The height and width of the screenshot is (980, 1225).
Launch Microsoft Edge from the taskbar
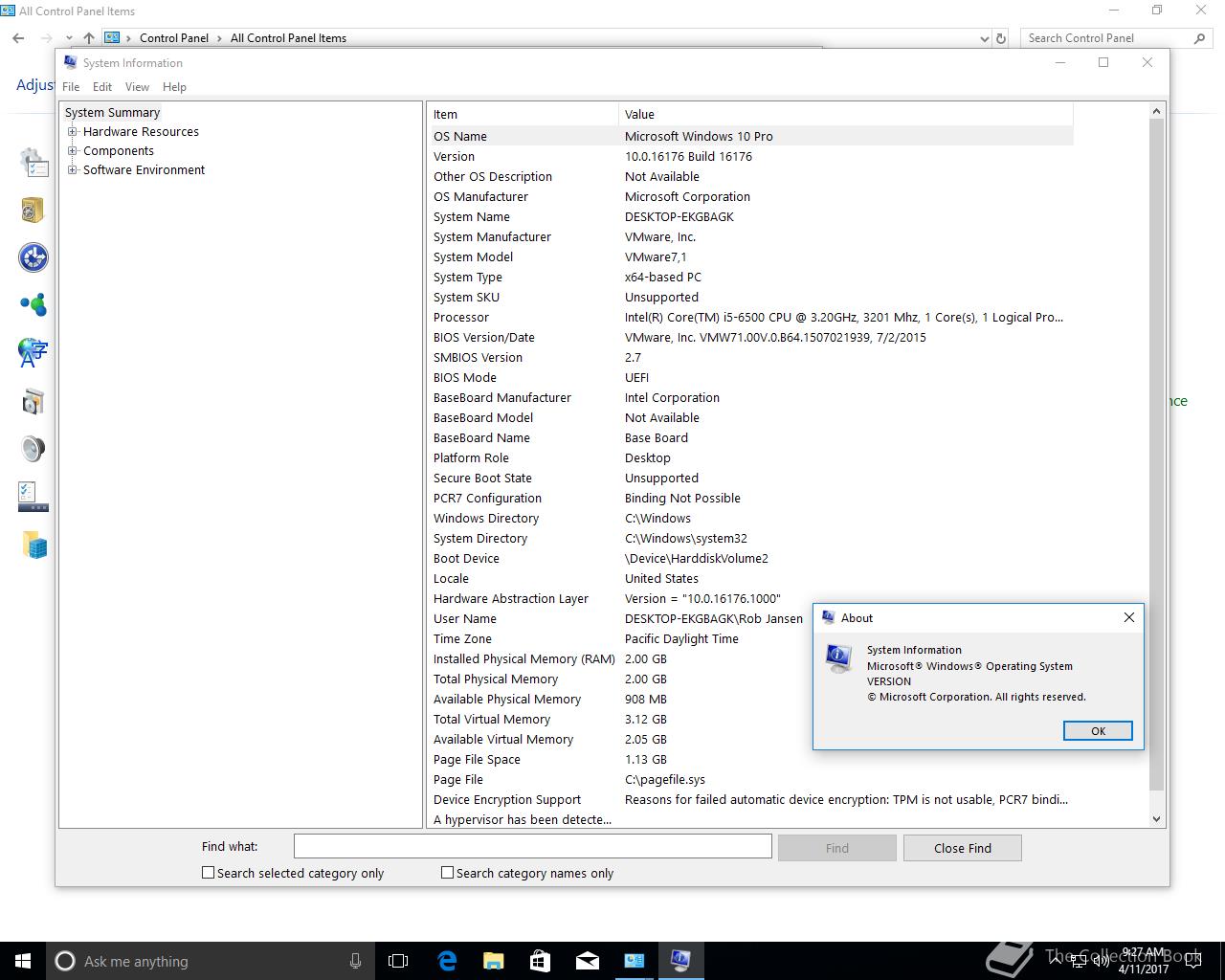447,961
